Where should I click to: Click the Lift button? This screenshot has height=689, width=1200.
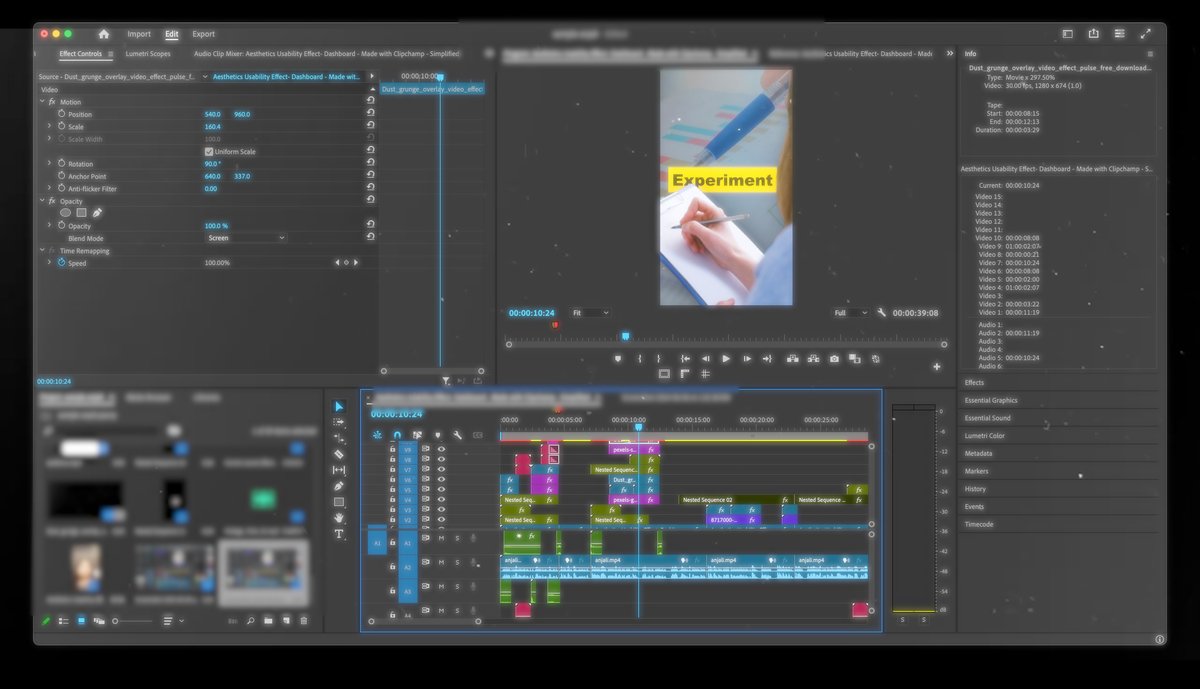(793, 358)
